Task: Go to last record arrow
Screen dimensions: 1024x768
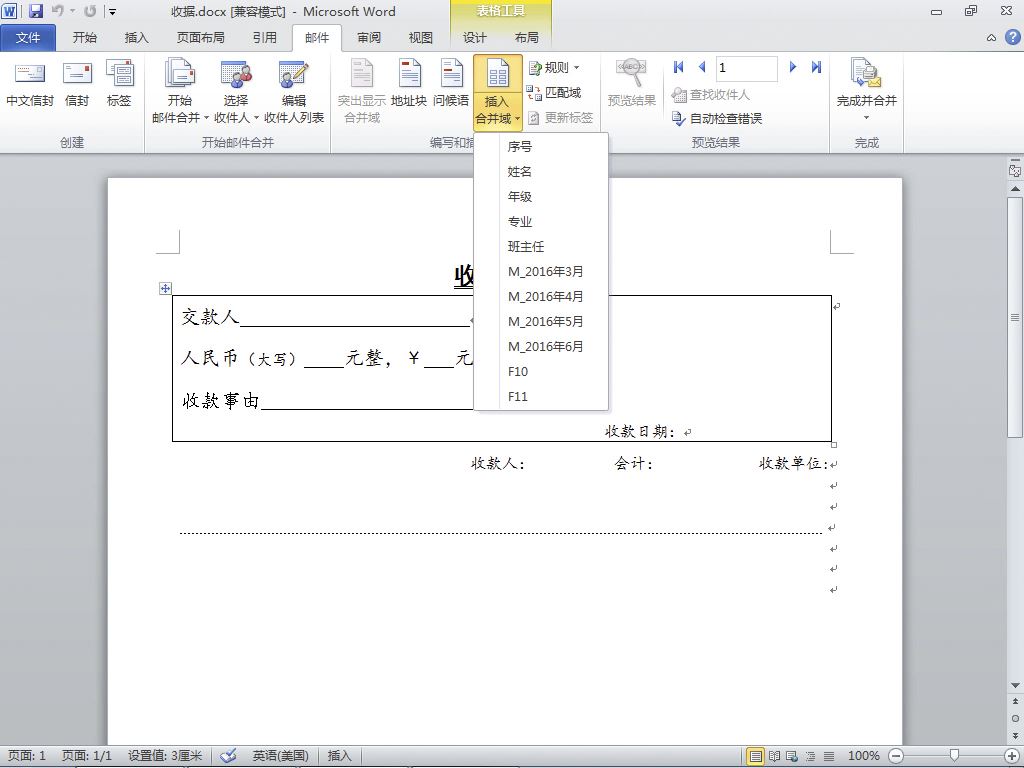Action: 816,67
